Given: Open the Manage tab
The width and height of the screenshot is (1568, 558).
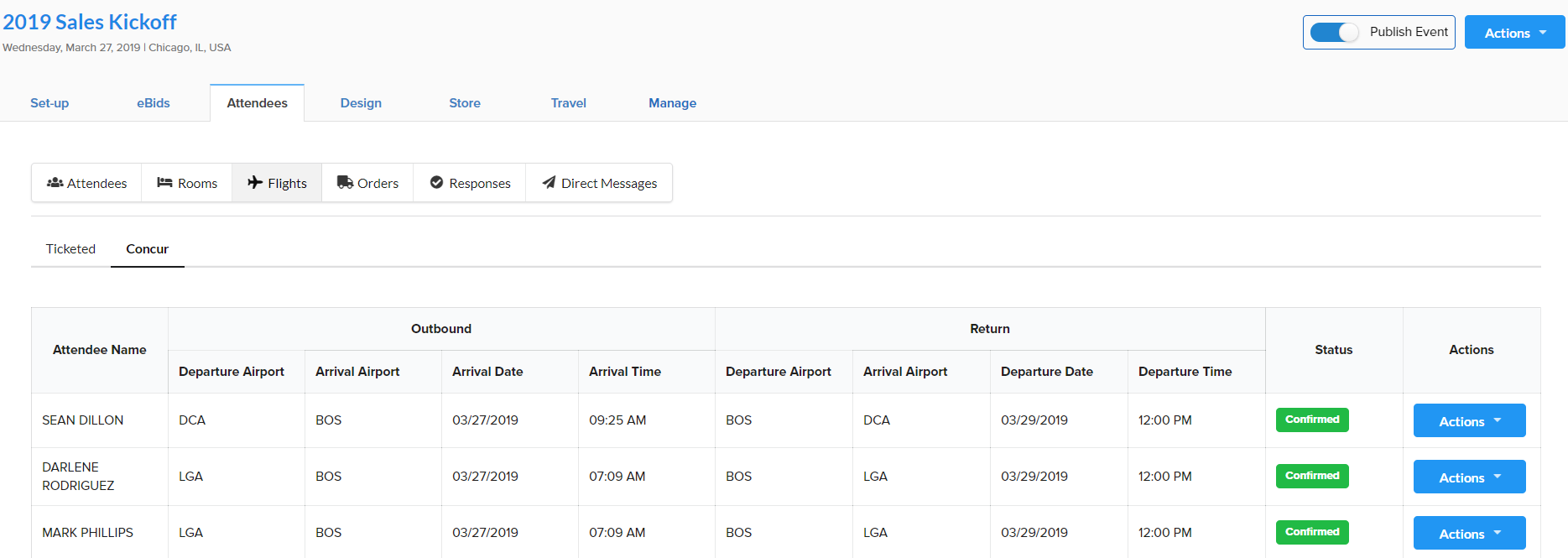Looking at the screenshot, I should click(672, 103).
